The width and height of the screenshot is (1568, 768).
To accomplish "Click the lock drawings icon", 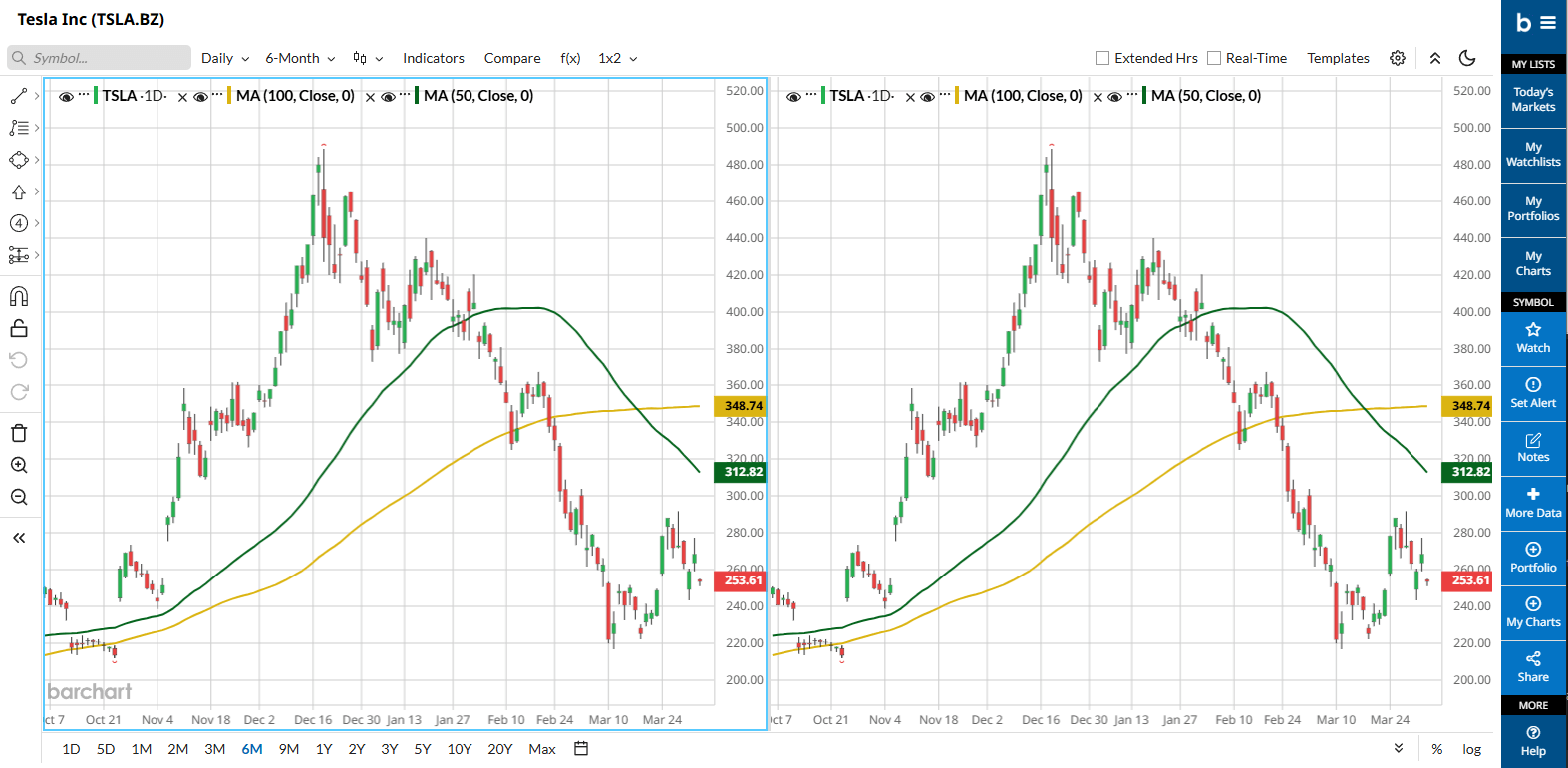I will [19, 328].
